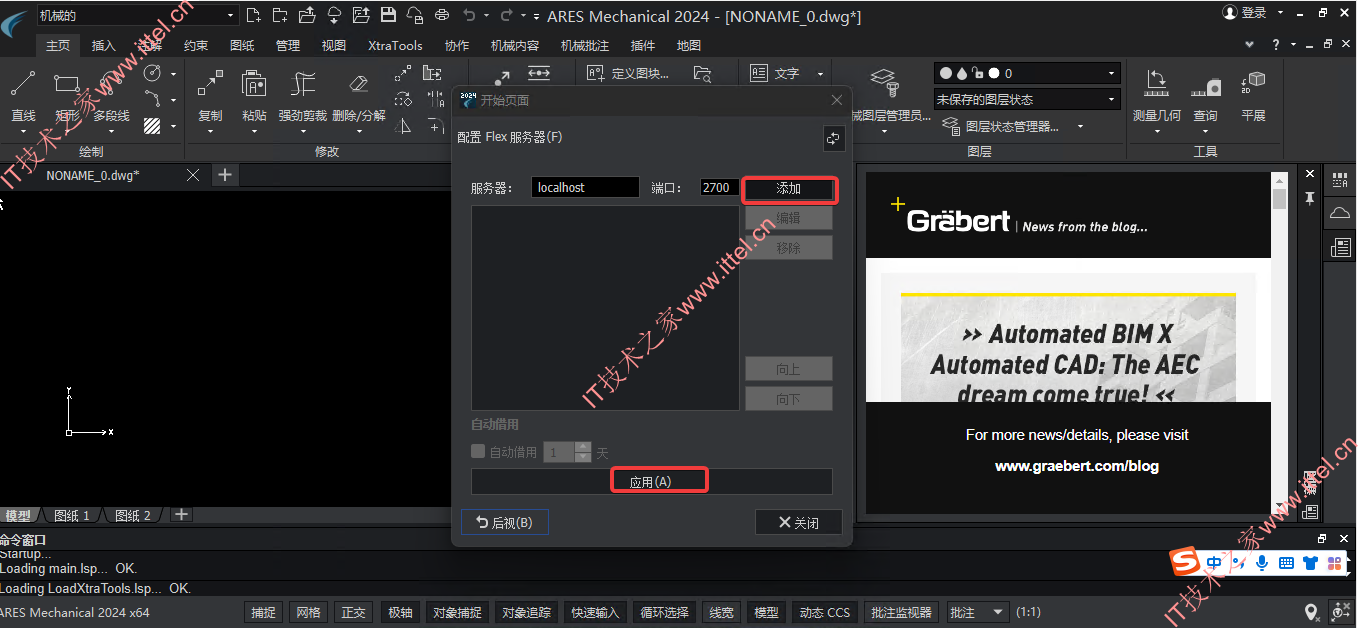Open Layer States Manager (图层状态管理器)
Viewport: 1358px width, 628px height.
point(1001,126)
